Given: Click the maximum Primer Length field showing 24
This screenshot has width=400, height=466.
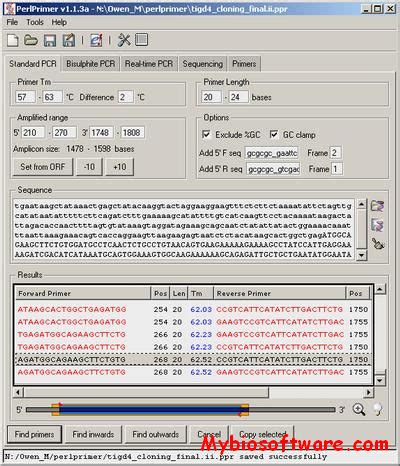Looking at the screenshot, I should tap(238, 97).
